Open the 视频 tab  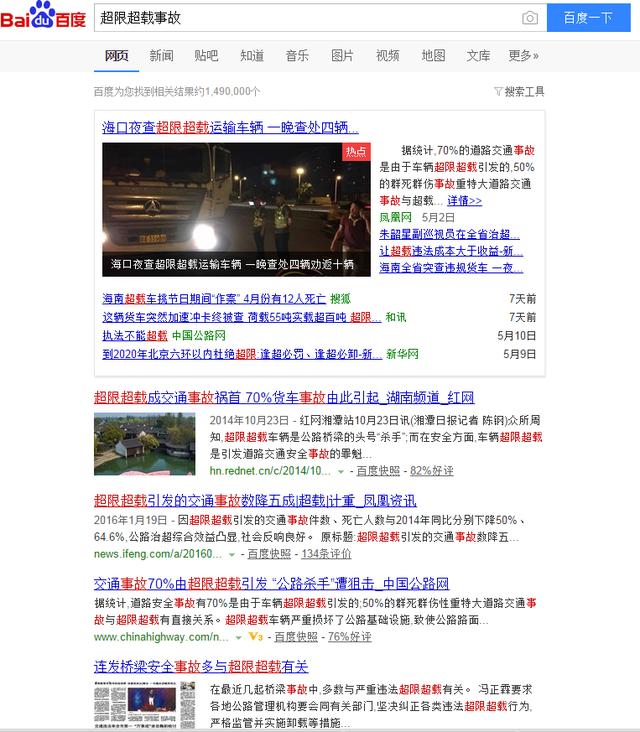387,56
